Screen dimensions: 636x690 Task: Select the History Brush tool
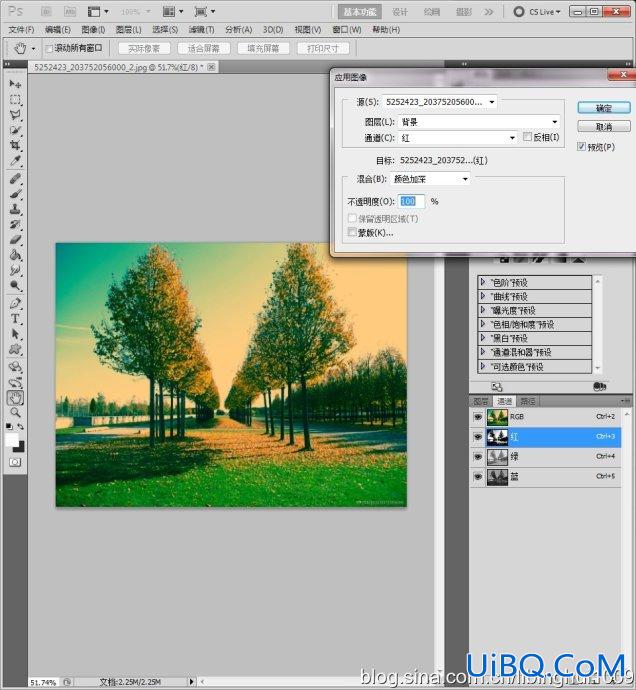coord(15,224)
